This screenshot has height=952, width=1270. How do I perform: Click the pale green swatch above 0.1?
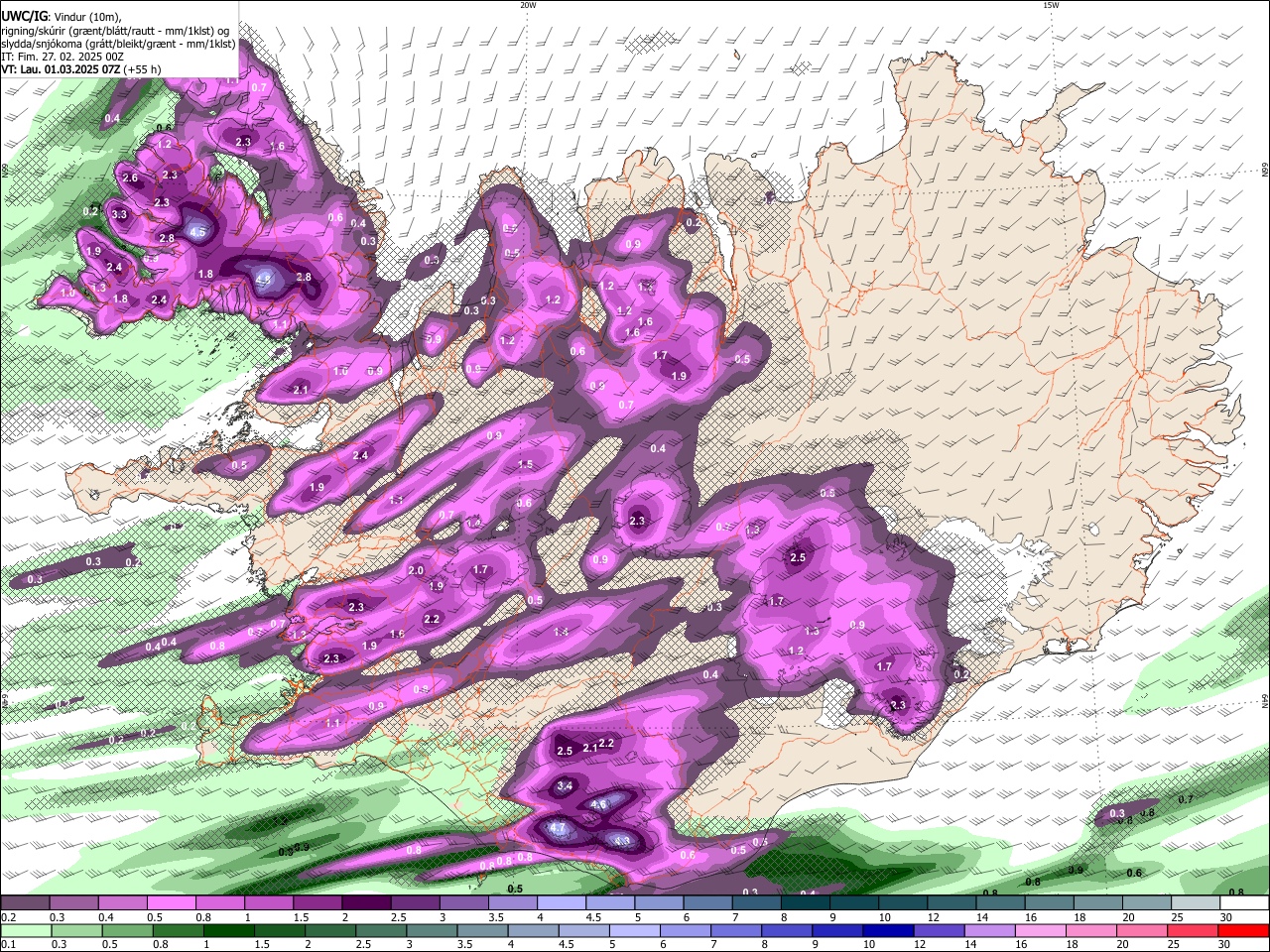[26, 930]
